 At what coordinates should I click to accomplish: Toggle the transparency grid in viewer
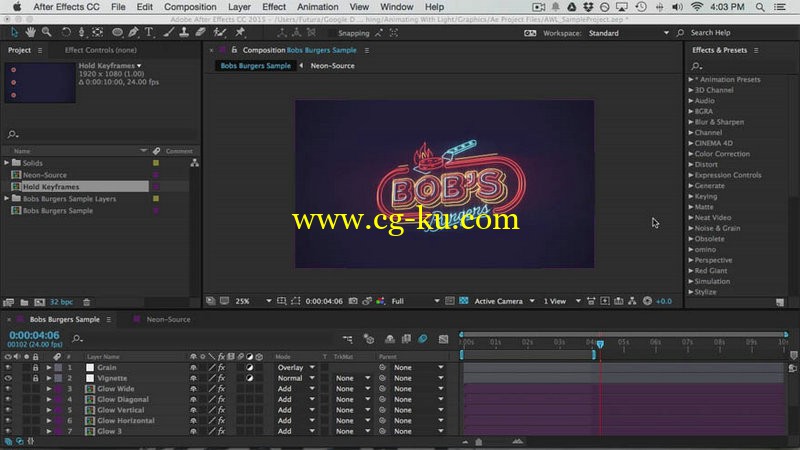pos(463,301)
